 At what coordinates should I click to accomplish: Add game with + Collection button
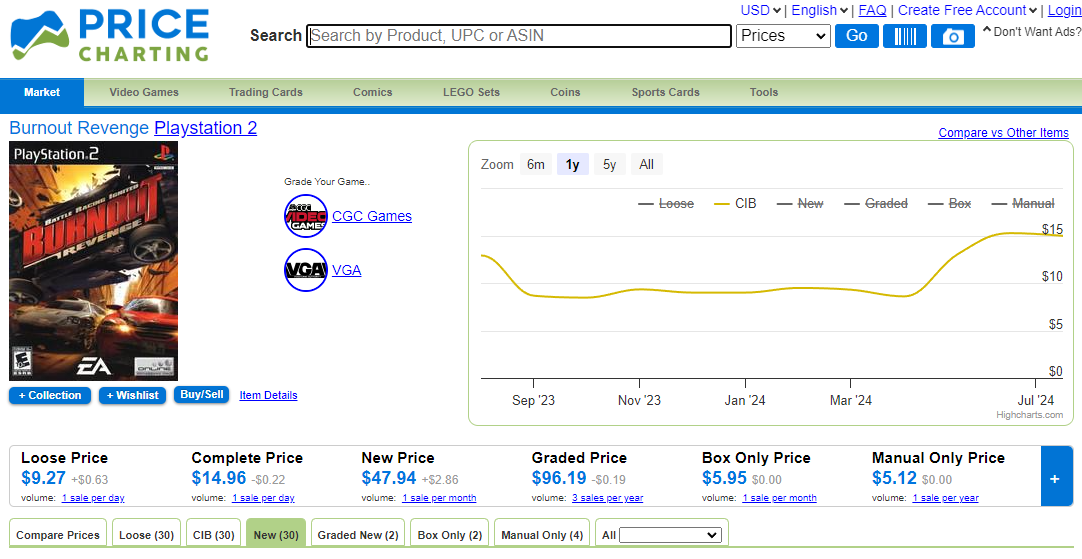pyautogui.click(x=50, y=395)
